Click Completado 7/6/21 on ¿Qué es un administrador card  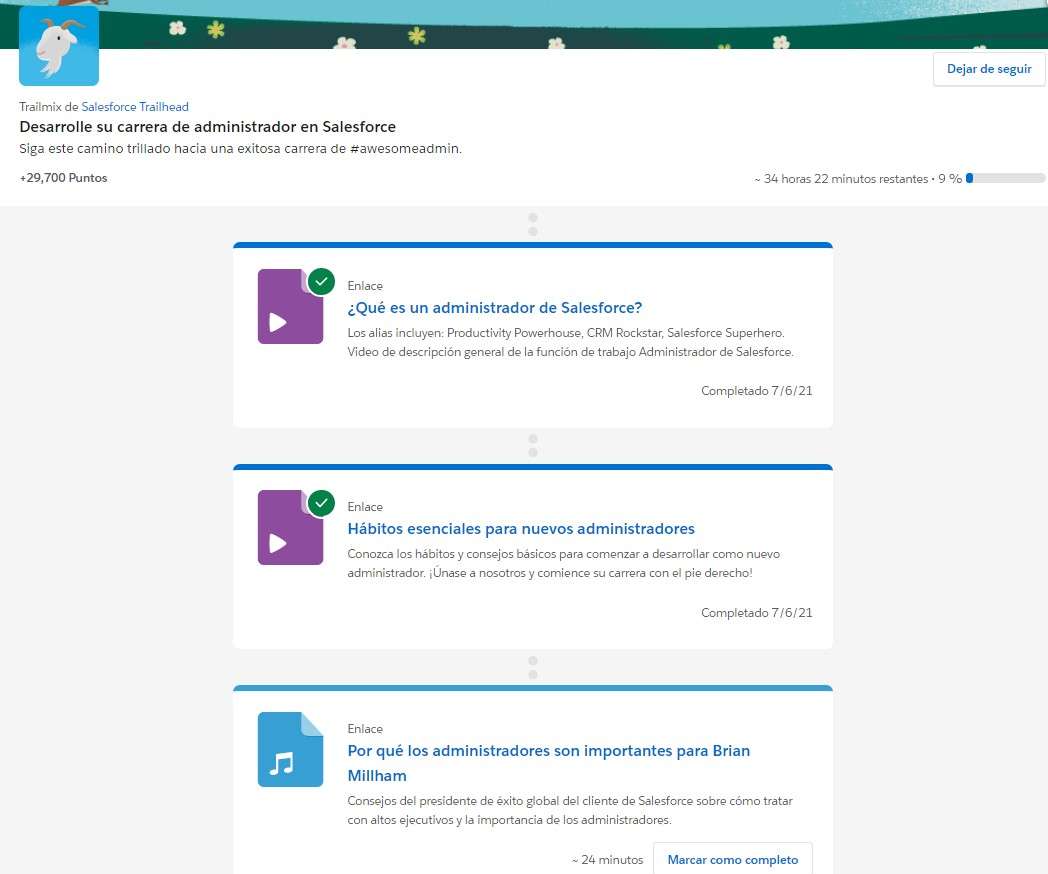(757, 391)
